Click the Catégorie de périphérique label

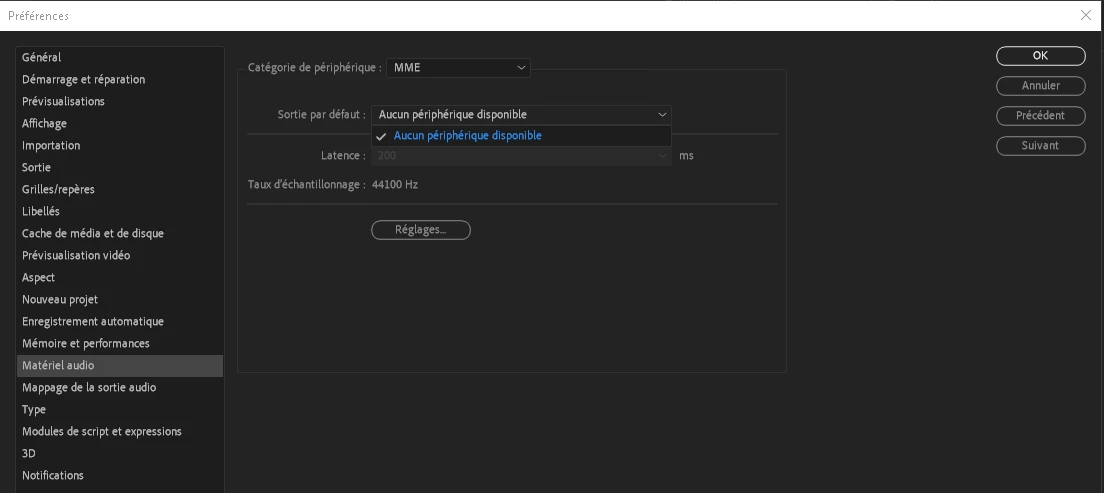pos(315,68)
